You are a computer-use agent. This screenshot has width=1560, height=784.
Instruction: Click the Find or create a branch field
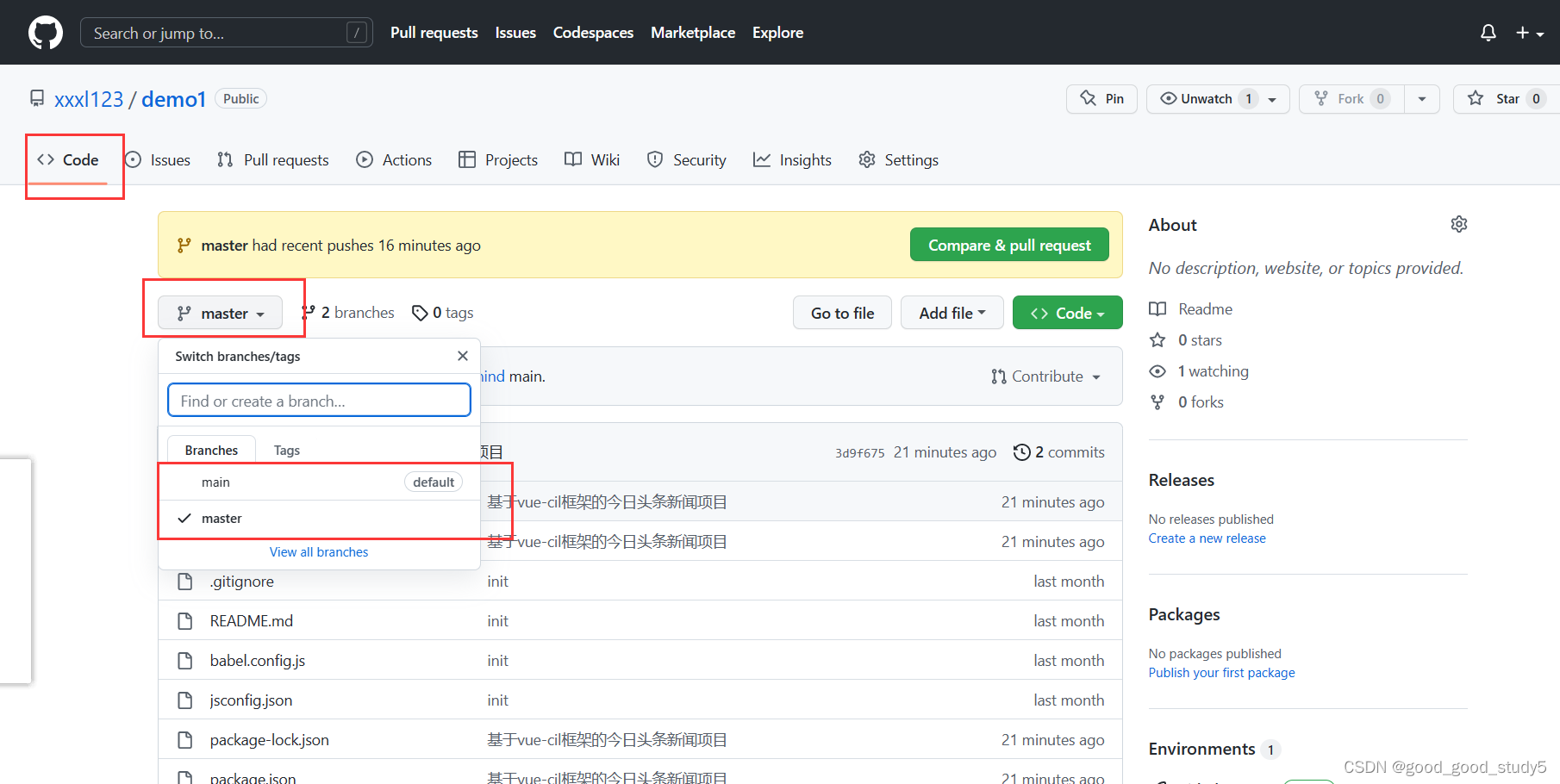(x=319, y=401)
